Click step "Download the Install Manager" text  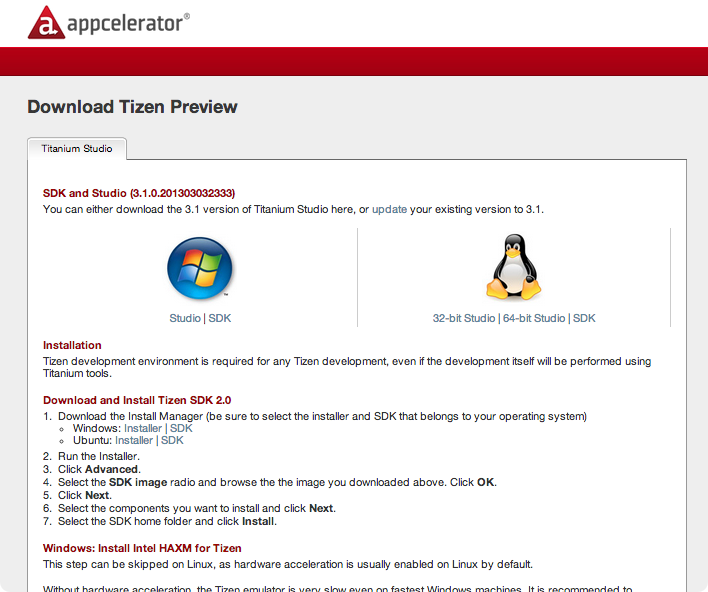[x=322, y=416]
